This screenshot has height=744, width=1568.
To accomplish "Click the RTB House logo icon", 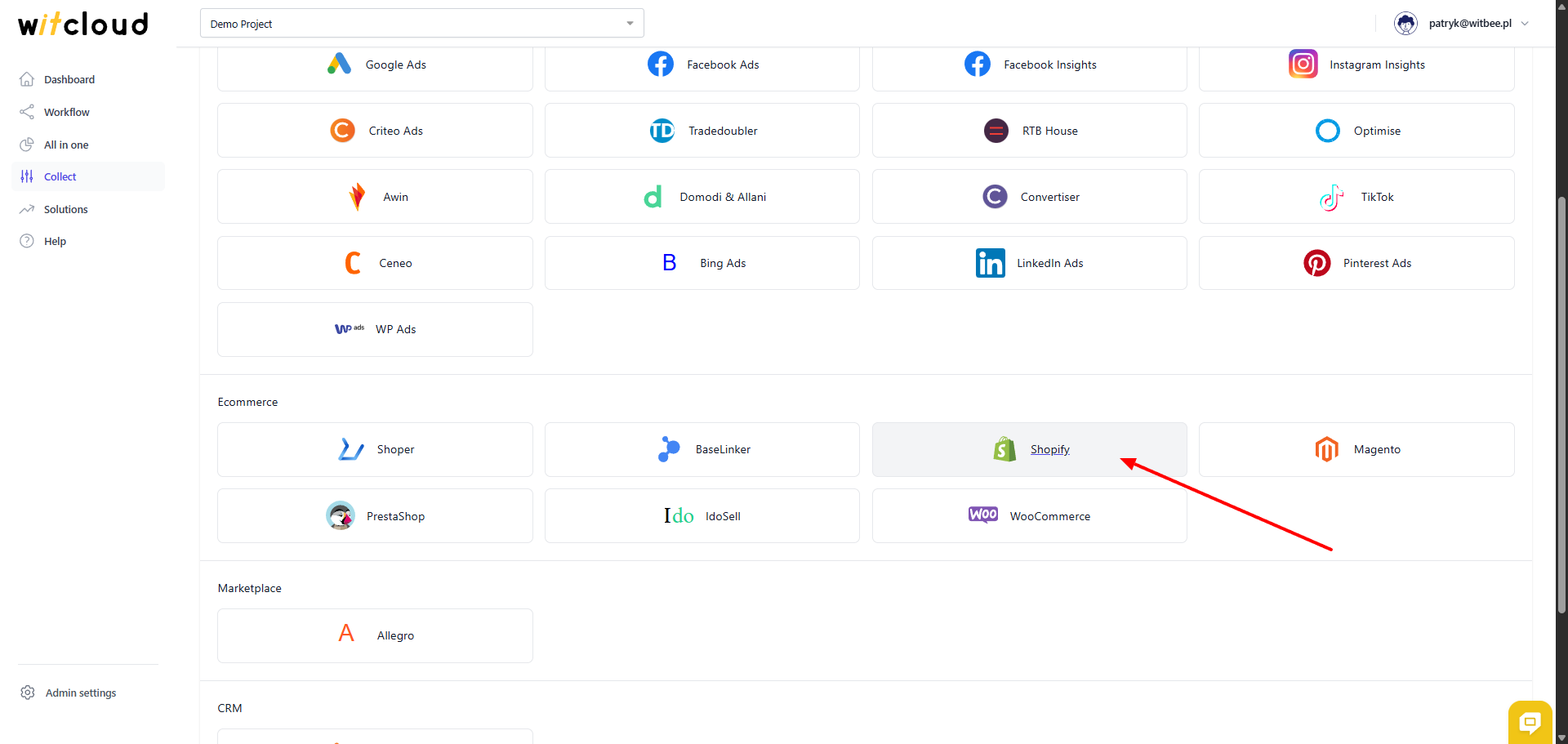I will 996,130.
